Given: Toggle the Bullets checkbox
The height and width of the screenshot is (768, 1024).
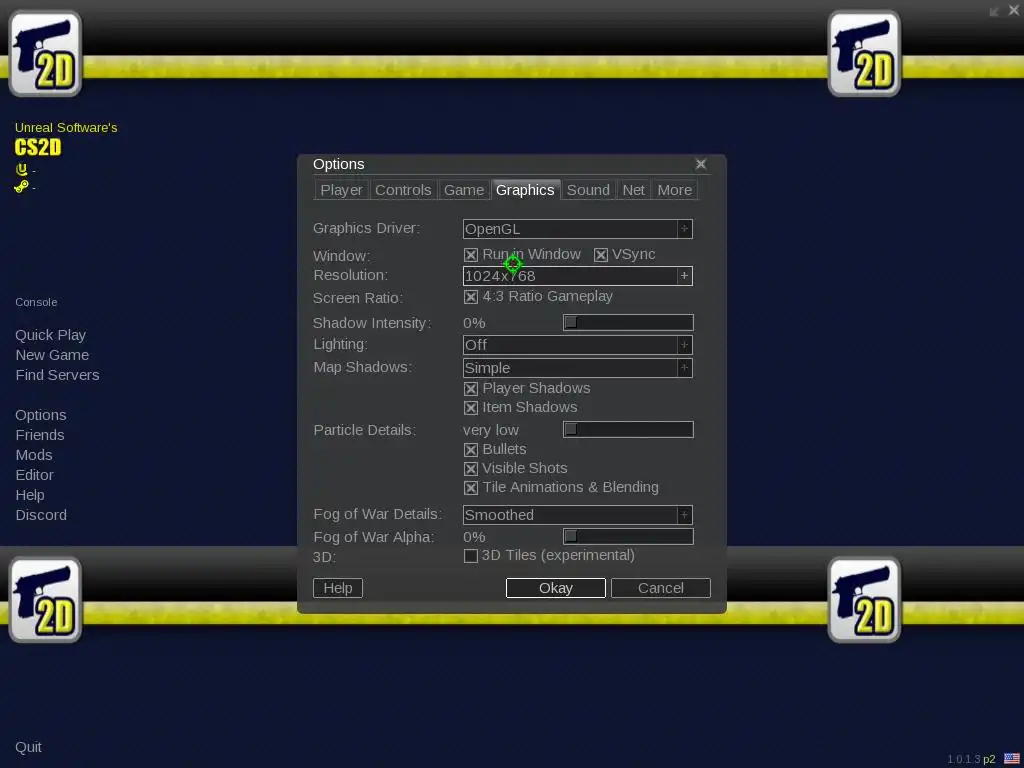Looking at the screenshot, I should point(471,450).
